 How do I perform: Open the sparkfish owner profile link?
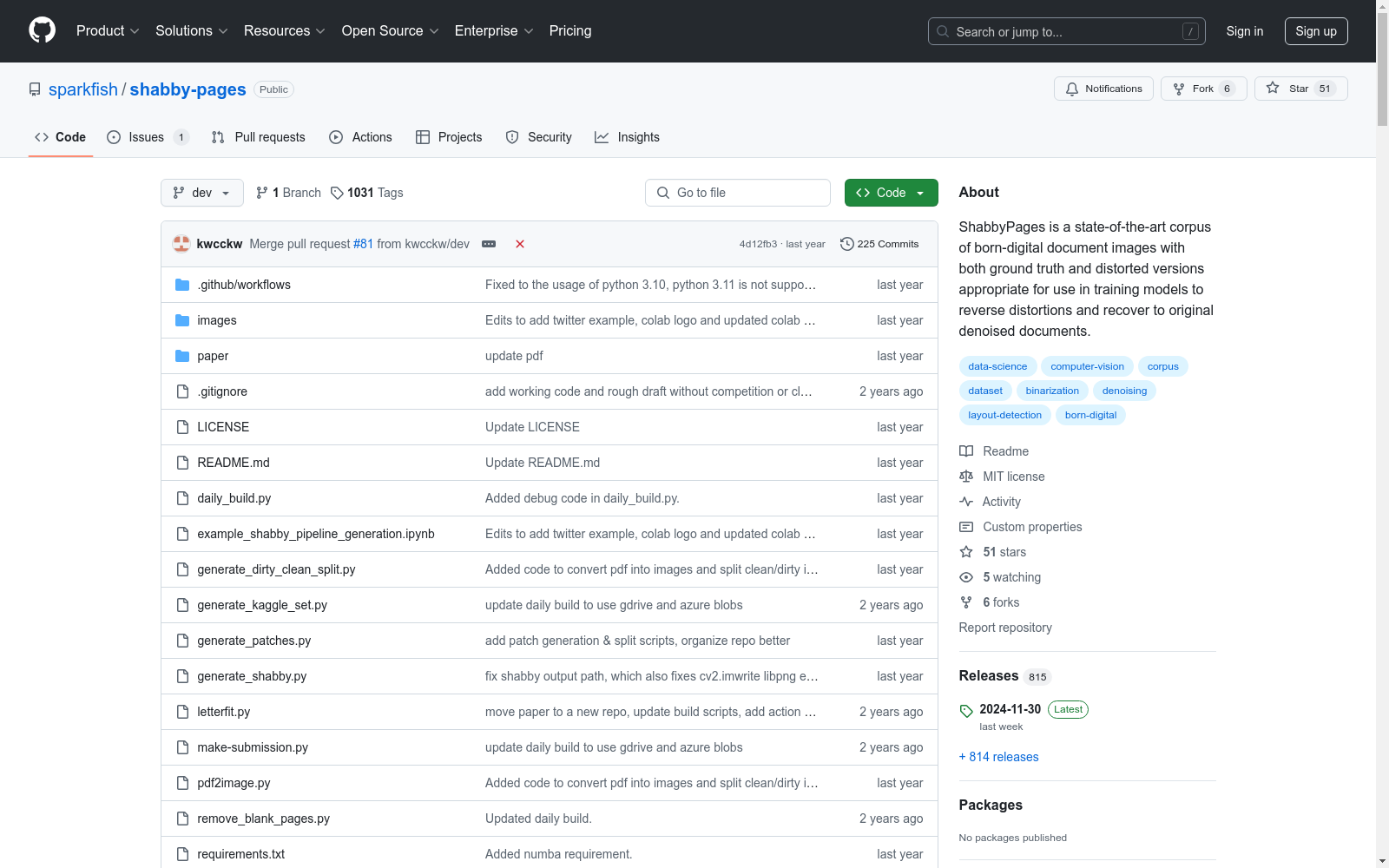83,89
